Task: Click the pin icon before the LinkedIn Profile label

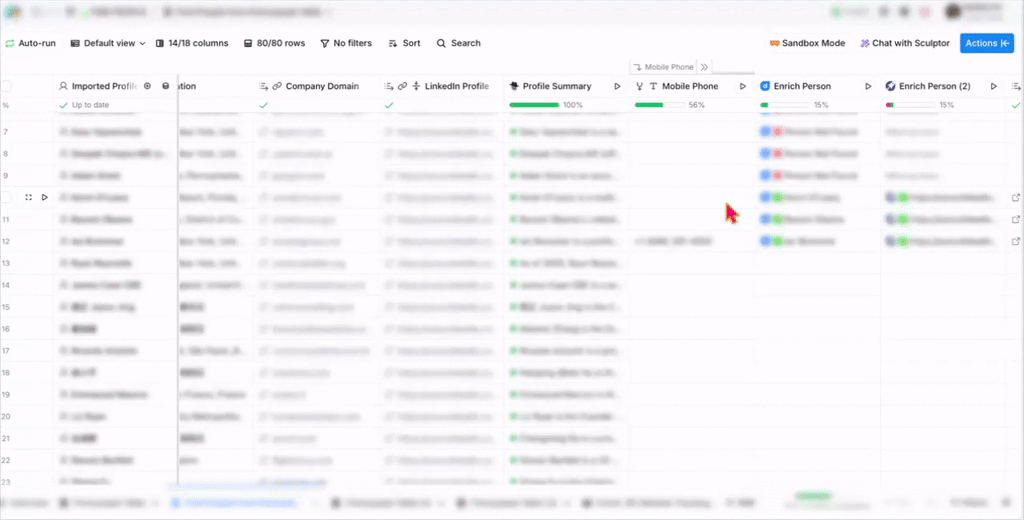Action: point(416,86)
